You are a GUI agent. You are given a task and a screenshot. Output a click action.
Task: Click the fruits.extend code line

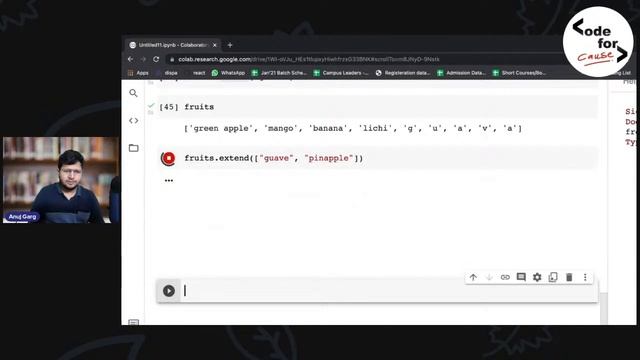click(273, 158)
